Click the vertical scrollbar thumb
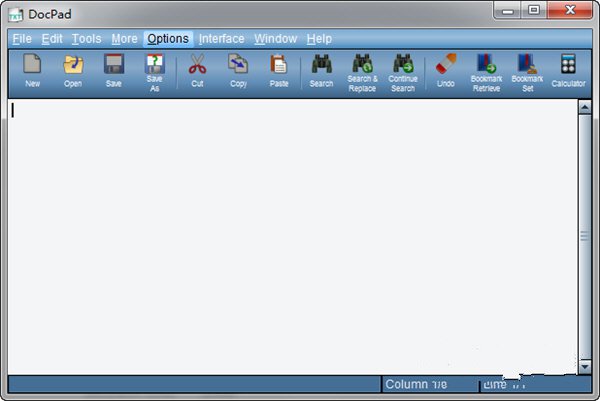This screenshot has height=401, width=600. tap(585, 237)
